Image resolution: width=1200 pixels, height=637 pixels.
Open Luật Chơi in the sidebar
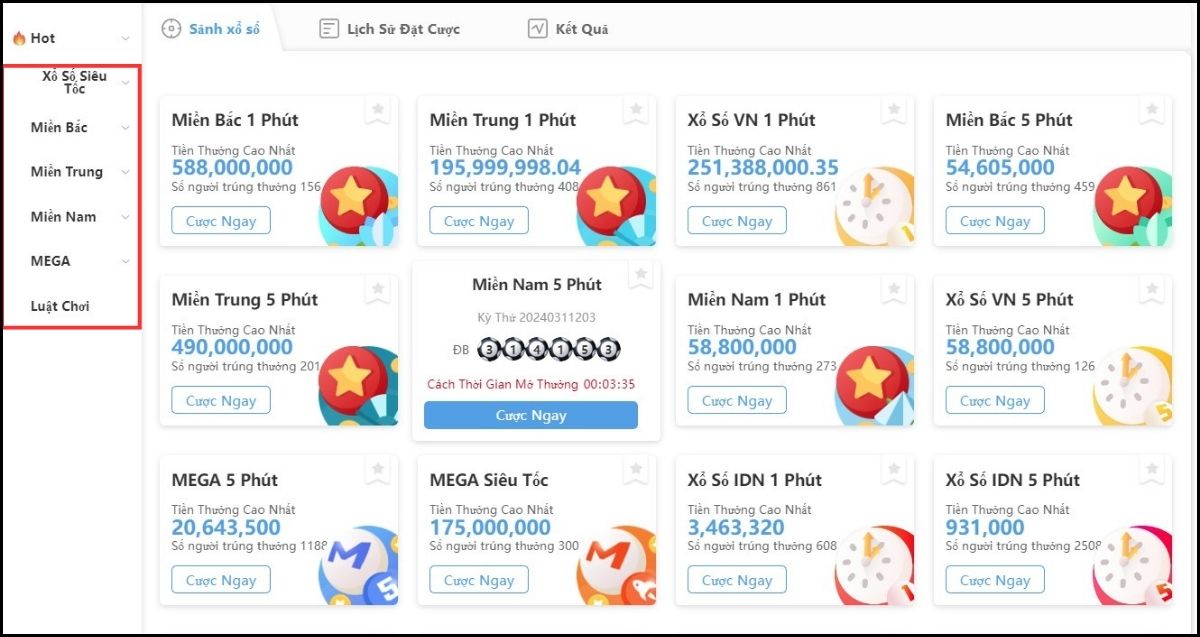tap(60, 306)
